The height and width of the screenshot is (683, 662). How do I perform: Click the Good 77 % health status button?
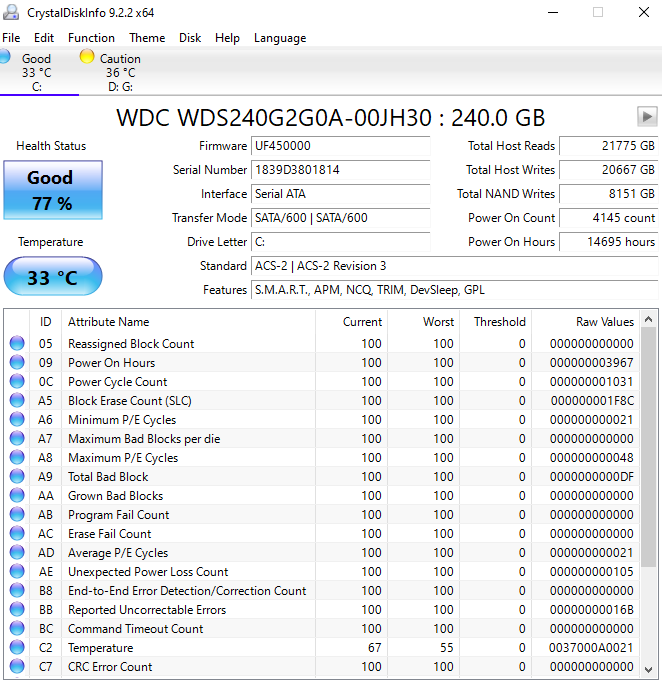pyautogui.click(x=53, y=190)
